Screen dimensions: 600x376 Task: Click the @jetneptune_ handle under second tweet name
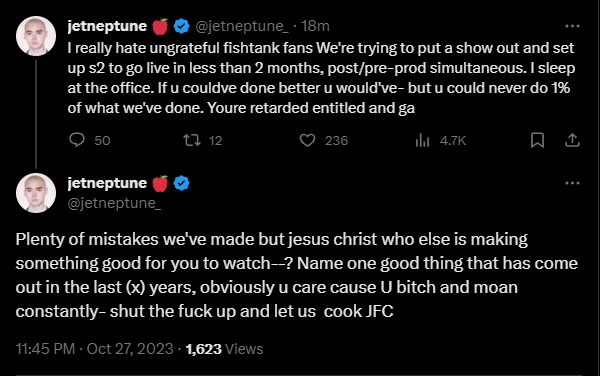coord(114,203)
